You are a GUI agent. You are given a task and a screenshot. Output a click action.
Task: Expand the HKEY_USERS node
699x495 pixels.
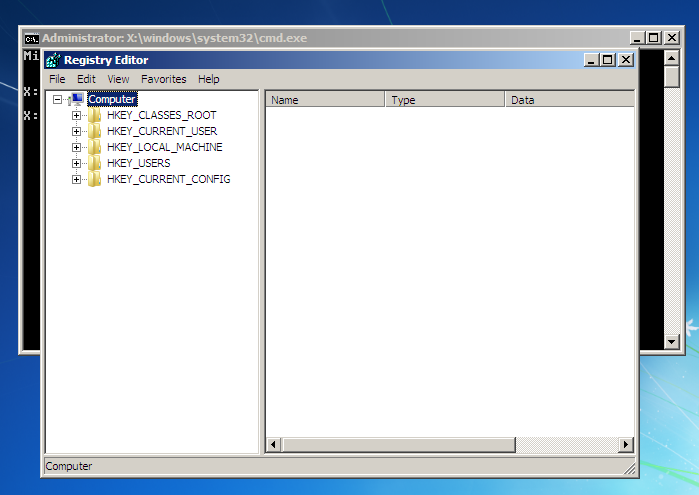(x=76, y=163)
